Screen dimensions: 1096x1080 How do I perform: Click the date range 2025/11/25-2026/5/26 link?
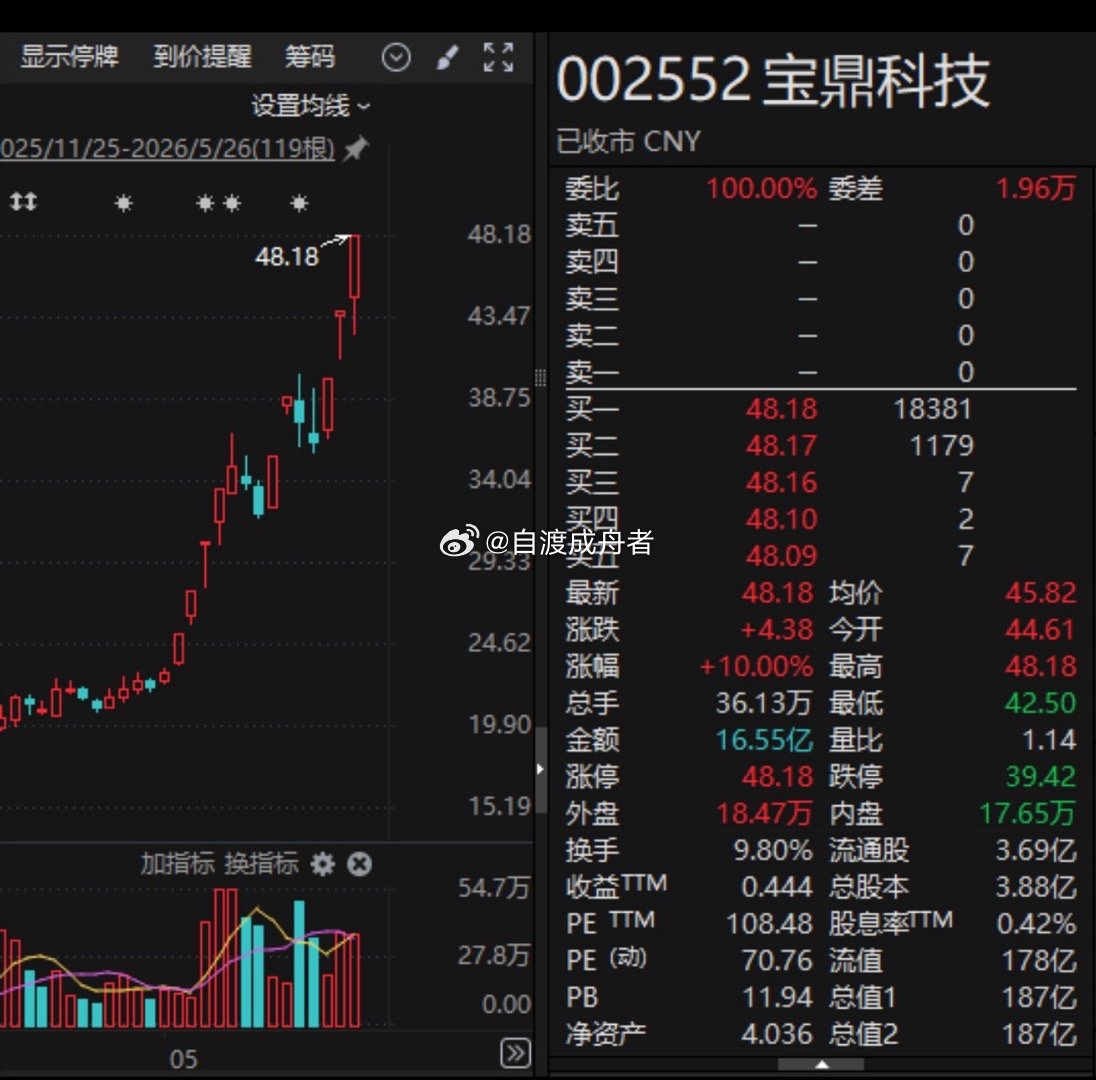(x=168, y=148)
